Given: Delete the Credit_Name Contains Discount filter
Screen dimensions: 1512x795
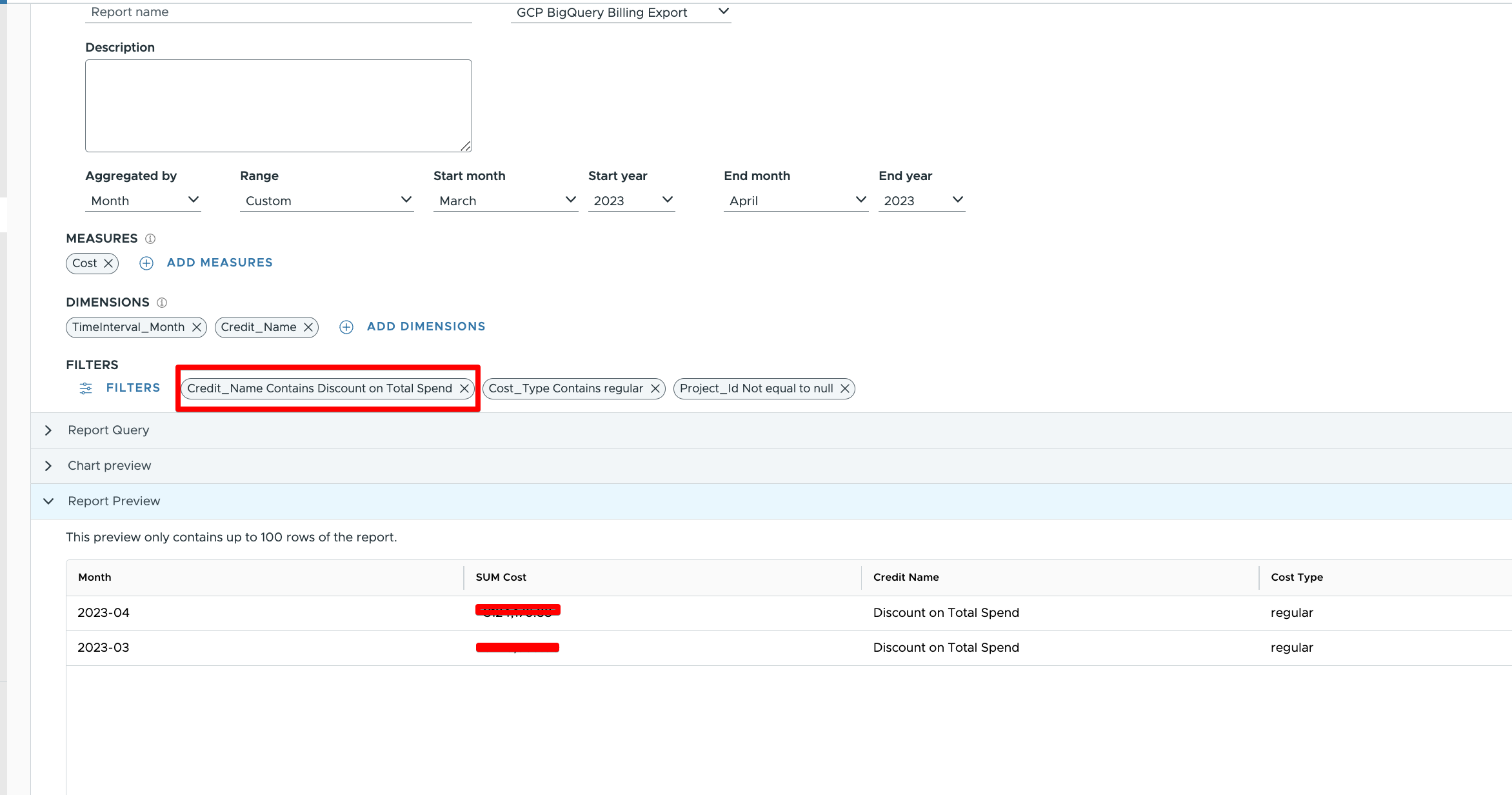Looking at the screenshot, I should tap(464, 388).
